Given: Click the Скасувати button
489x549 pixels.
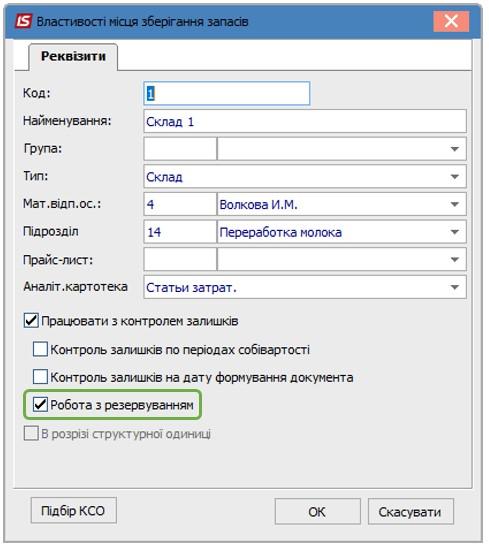Looking at the screenshot, I should click(x=411, y=512).
